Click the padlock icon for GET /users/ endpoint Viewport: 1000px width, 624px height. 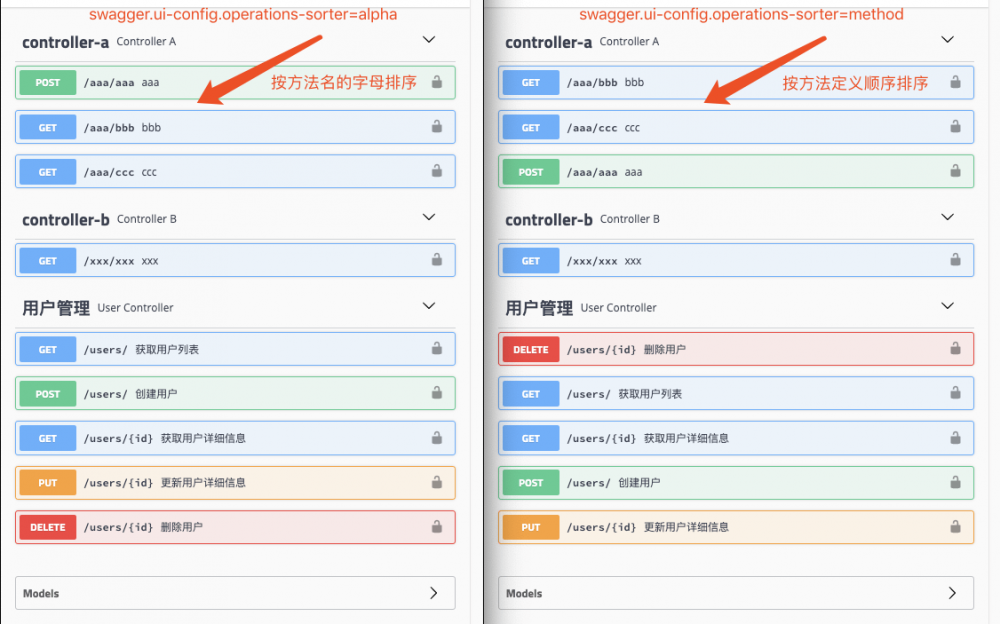(437, 348)
